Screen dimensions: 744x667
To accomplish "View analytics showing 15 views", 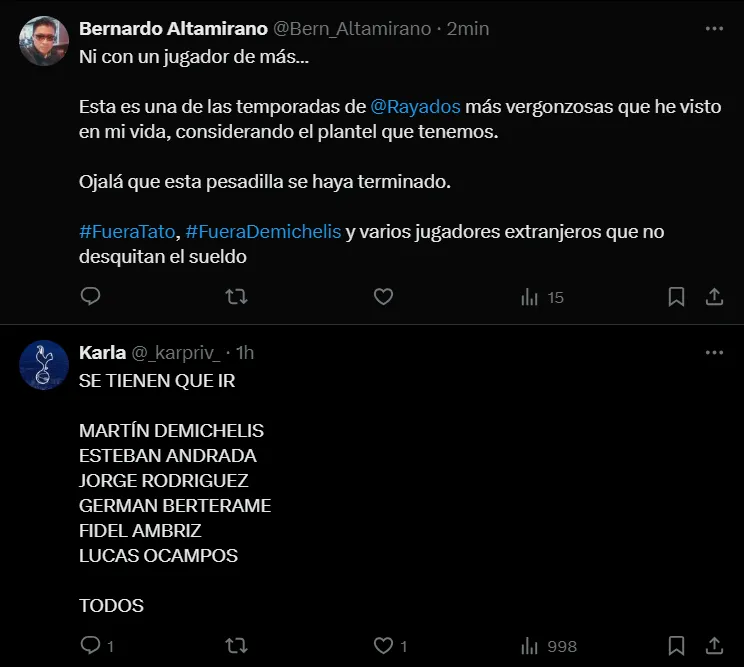I will pyautogui.click(x=542, y=297).
